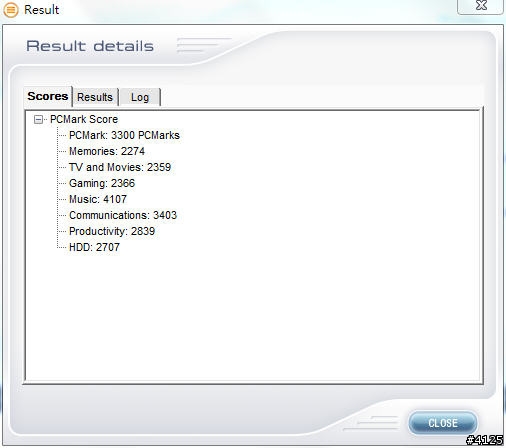The width and height of the screenshot is (506, 448).
Task: Open the Log tab
Action: tap(140, 97)
